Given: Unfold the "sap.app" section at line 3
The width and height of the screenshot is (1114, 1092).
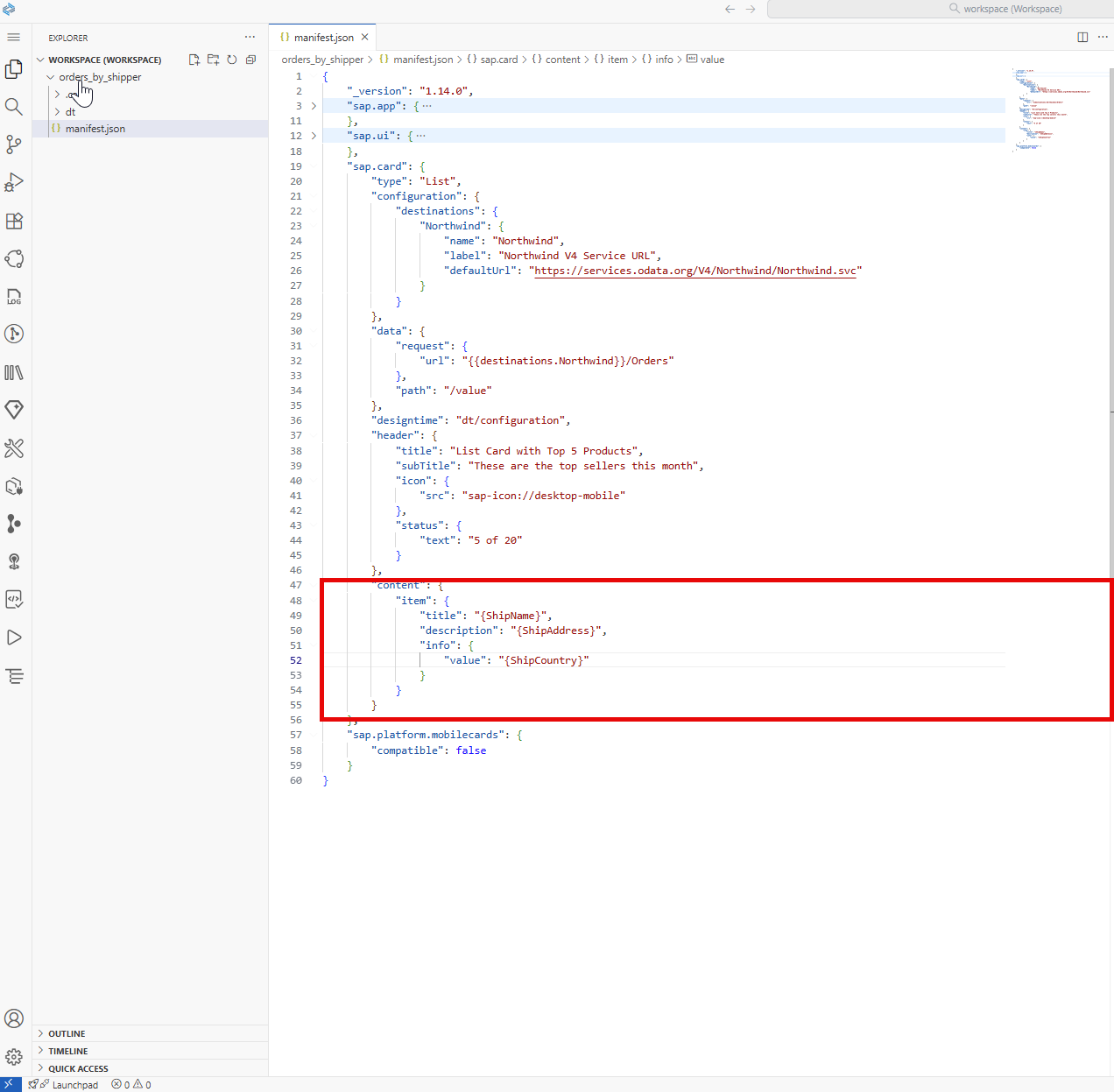Looking at the screenshot, I should [x=314, y=106].
